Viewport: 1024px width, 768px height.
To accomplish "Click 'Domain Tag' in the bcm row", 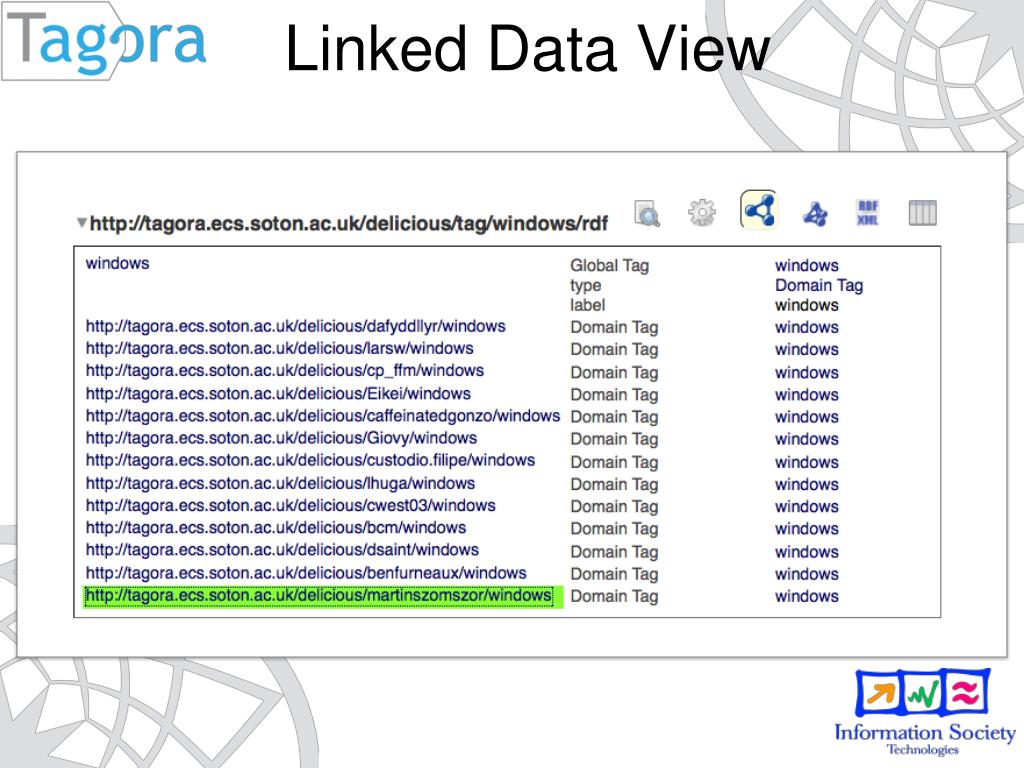I will [x=614, y=529].
